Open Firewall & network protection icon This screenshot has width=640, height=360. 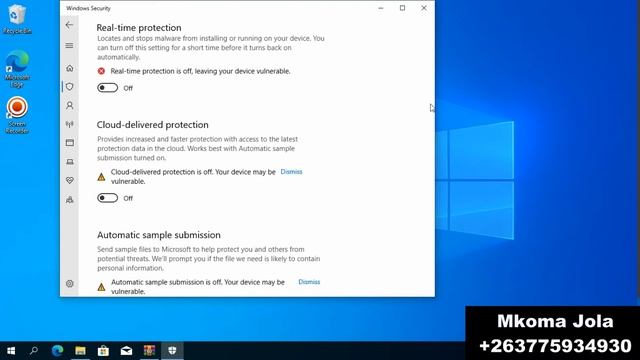coord(70,124)
